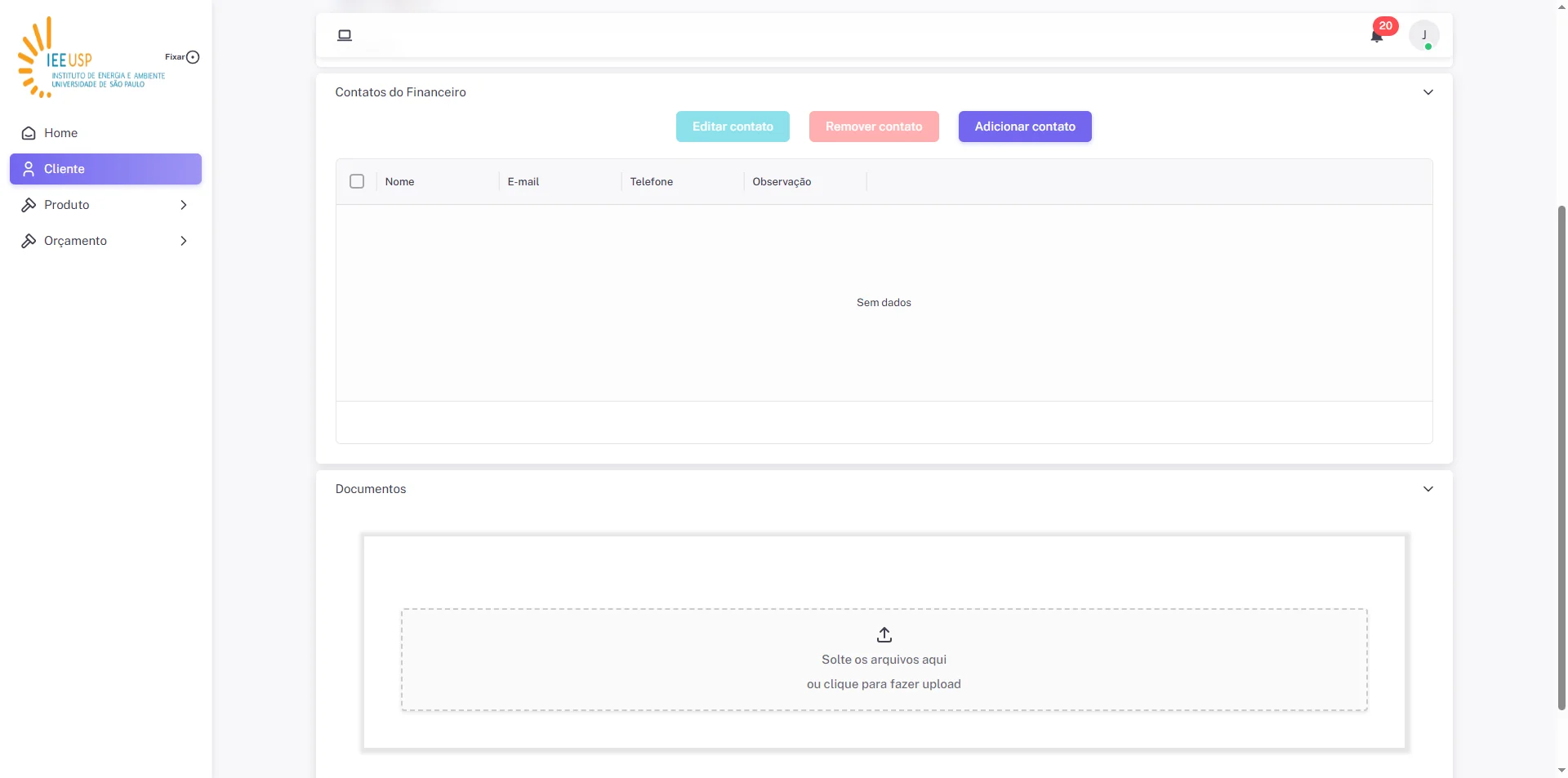The image size is (1568, 778).
Task: Open the Orçamento menu item
Action: (105, 241)
